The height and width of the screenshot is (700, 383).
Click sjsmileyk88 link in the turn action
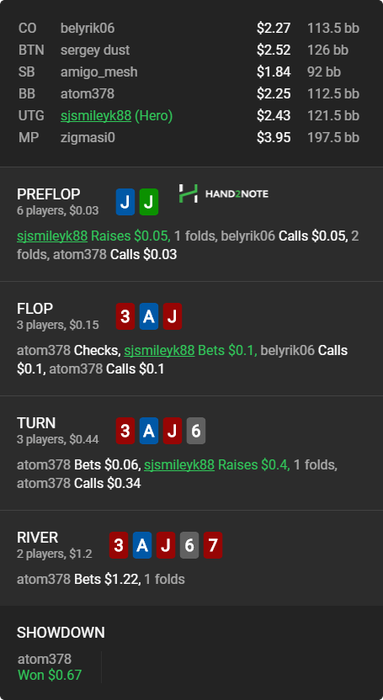[x=179, y=465]
